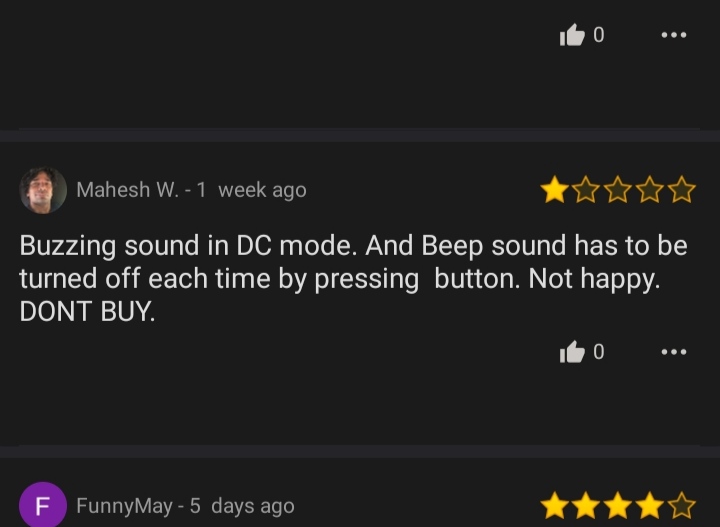Viewport: 720px width, 527px height.
Task: Tap the '5 days ago' timestamp
Action: click(242, 506)
